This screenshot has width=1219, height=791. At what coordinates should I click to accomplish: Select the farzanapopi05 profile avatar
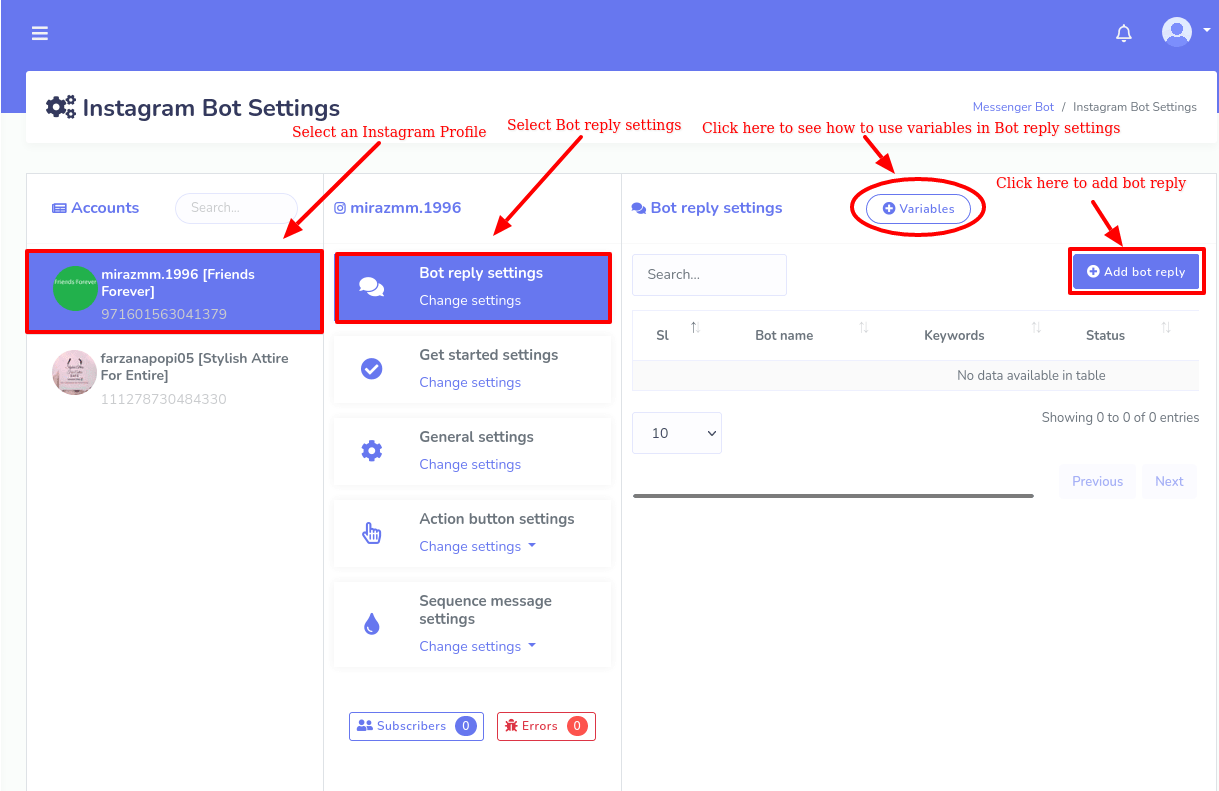(x=75, y=373)
